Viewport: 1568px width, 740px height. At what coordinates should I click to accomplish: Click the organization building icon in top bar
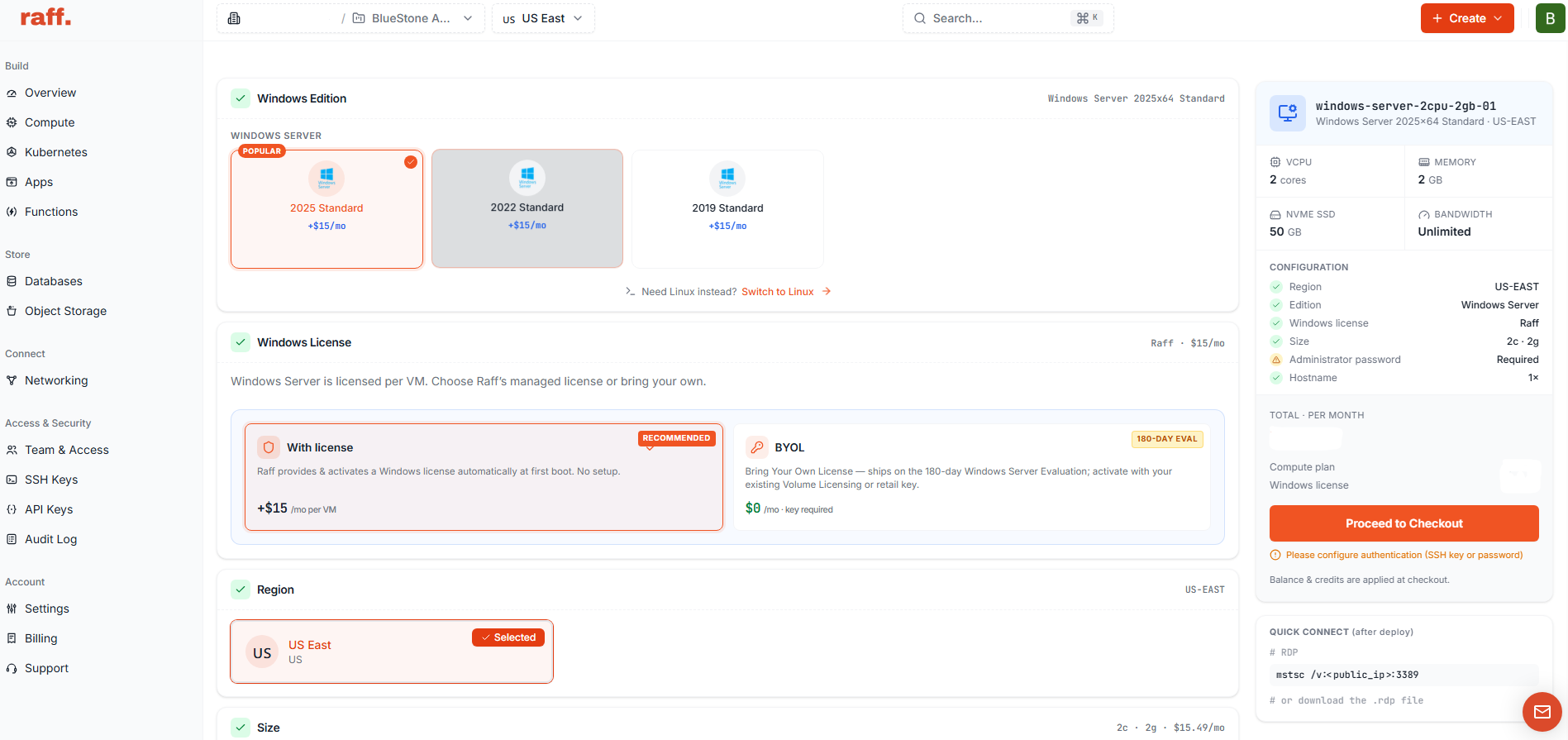[234, 18]
